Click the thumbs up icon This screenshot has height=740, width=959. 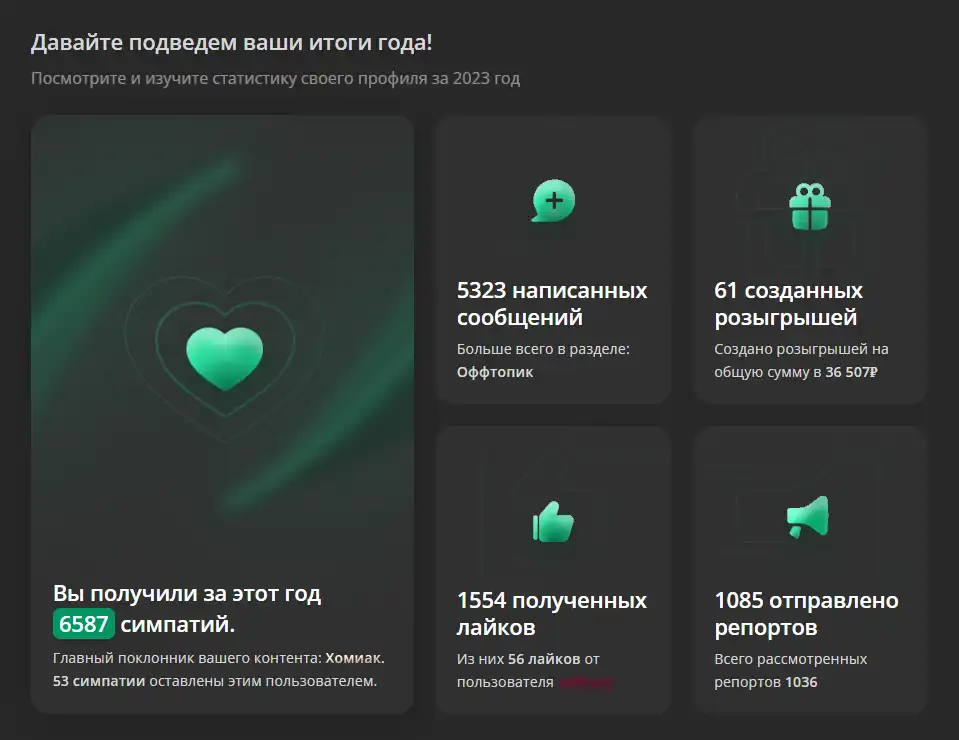(553, 522)
